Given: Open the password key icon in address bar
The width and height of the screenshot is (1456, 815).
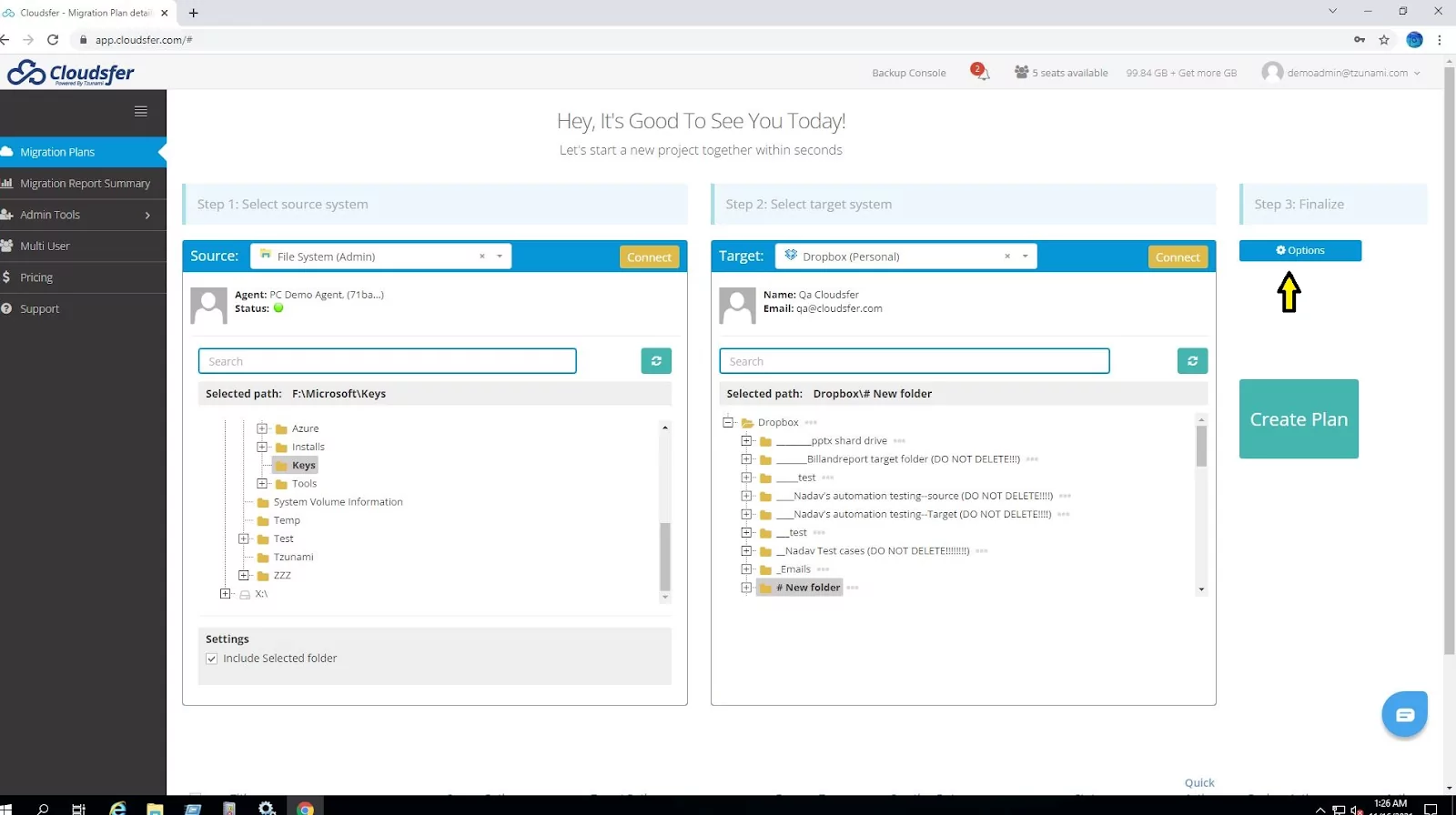Looking at the screenshot, I should pyautogui.click(x=1360, y=39).
